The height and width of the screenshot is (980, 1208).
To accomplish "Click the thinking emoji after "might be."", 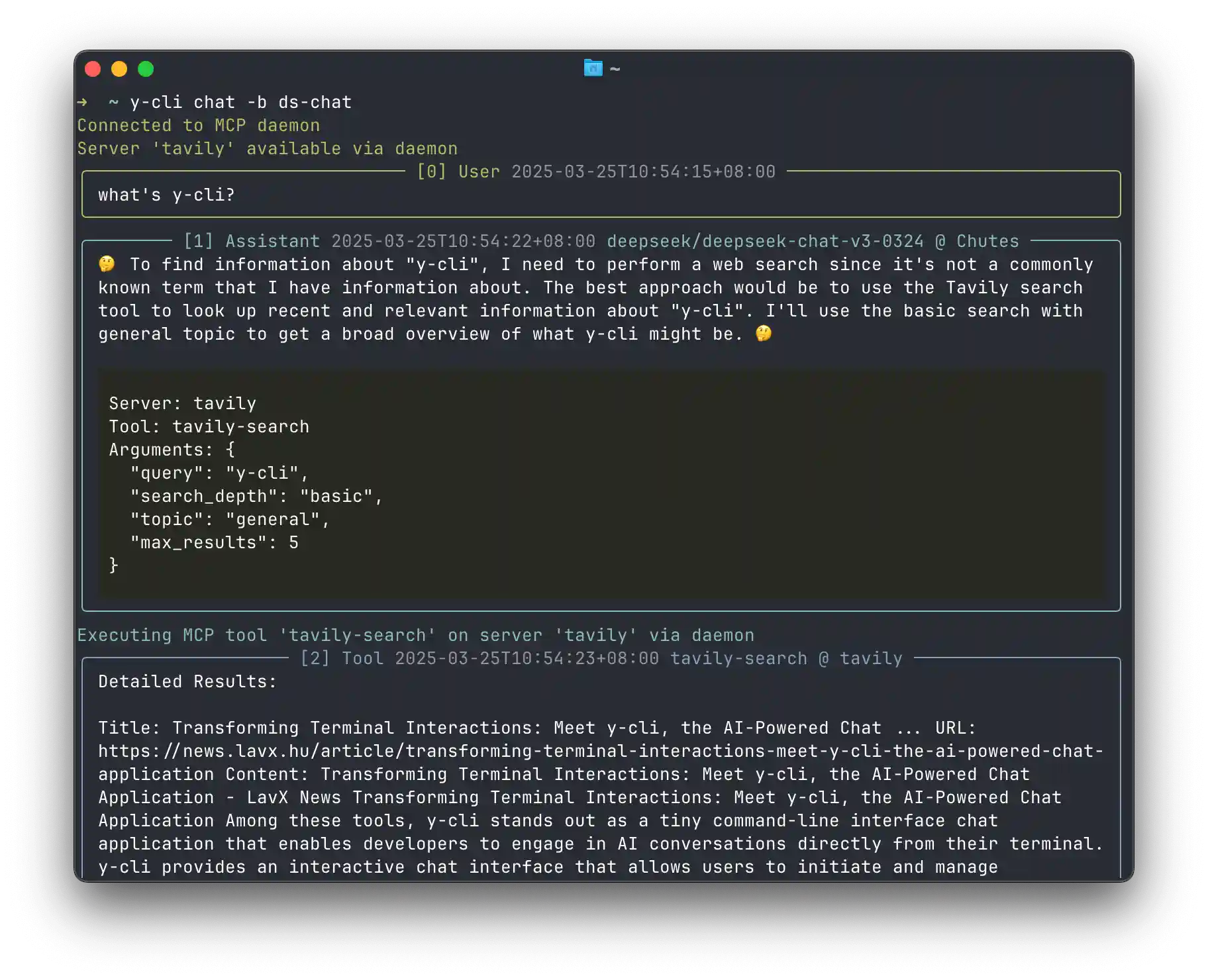I will click(764, 334).
